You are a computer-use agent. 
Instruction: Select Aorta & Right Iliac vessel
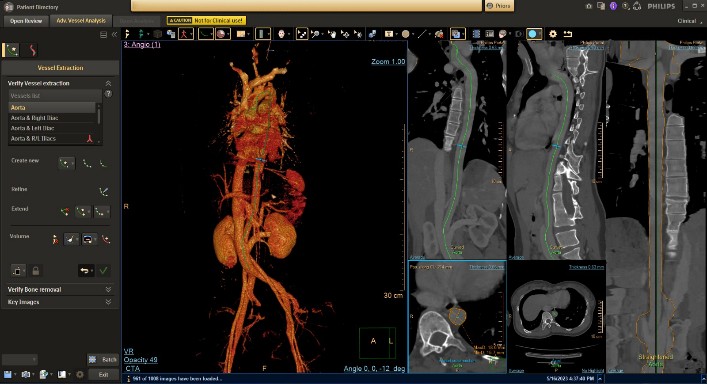(x=52, y=118)
